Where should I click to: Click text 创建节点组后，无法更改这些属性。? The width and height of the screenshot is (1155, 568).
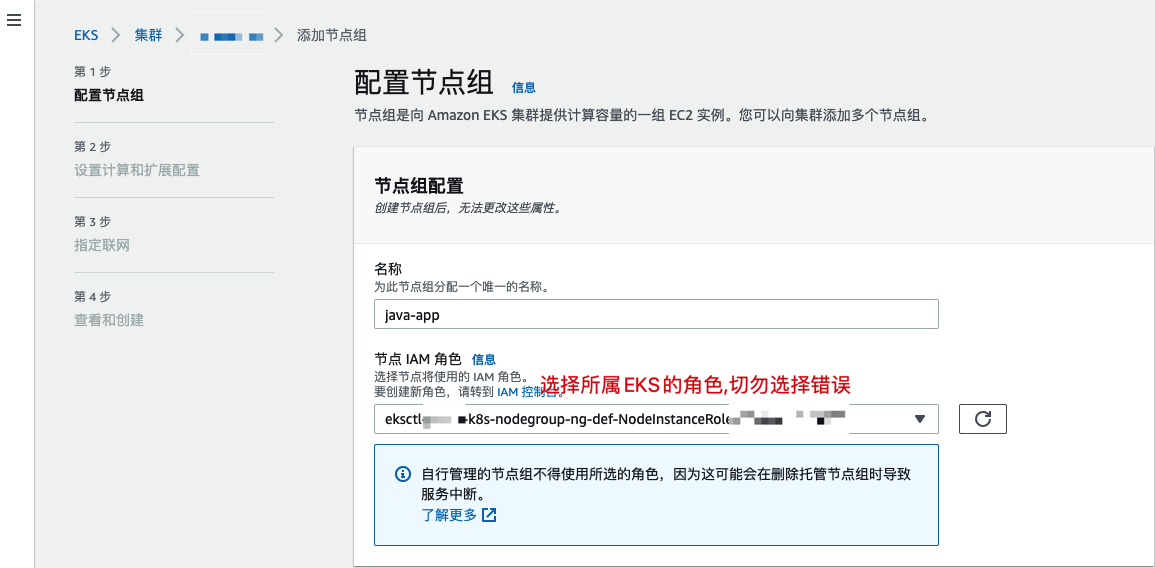(468, 208)
